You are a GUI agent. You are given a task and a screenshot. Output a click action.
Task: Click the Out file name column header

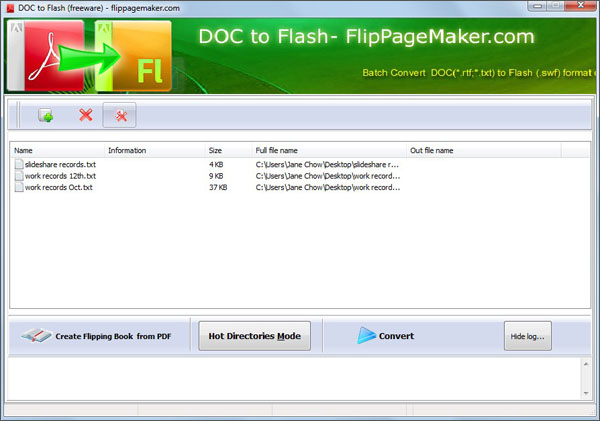(484, 150)
